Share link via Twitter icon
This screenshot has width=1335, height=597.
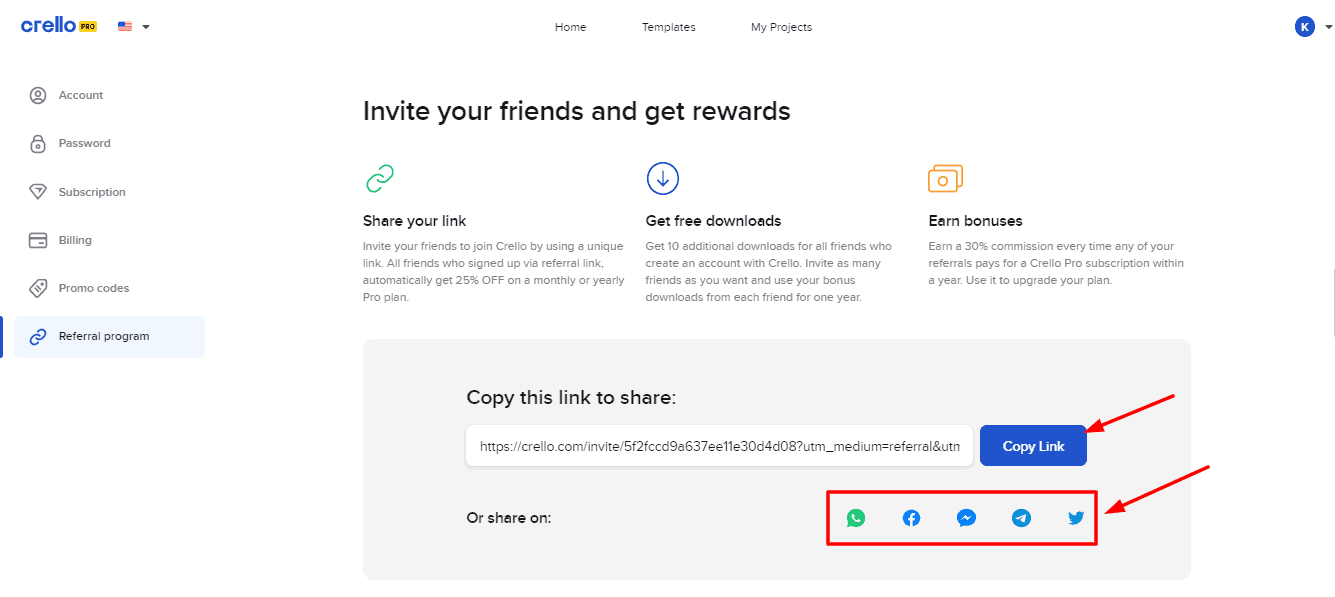(1076, 518)
